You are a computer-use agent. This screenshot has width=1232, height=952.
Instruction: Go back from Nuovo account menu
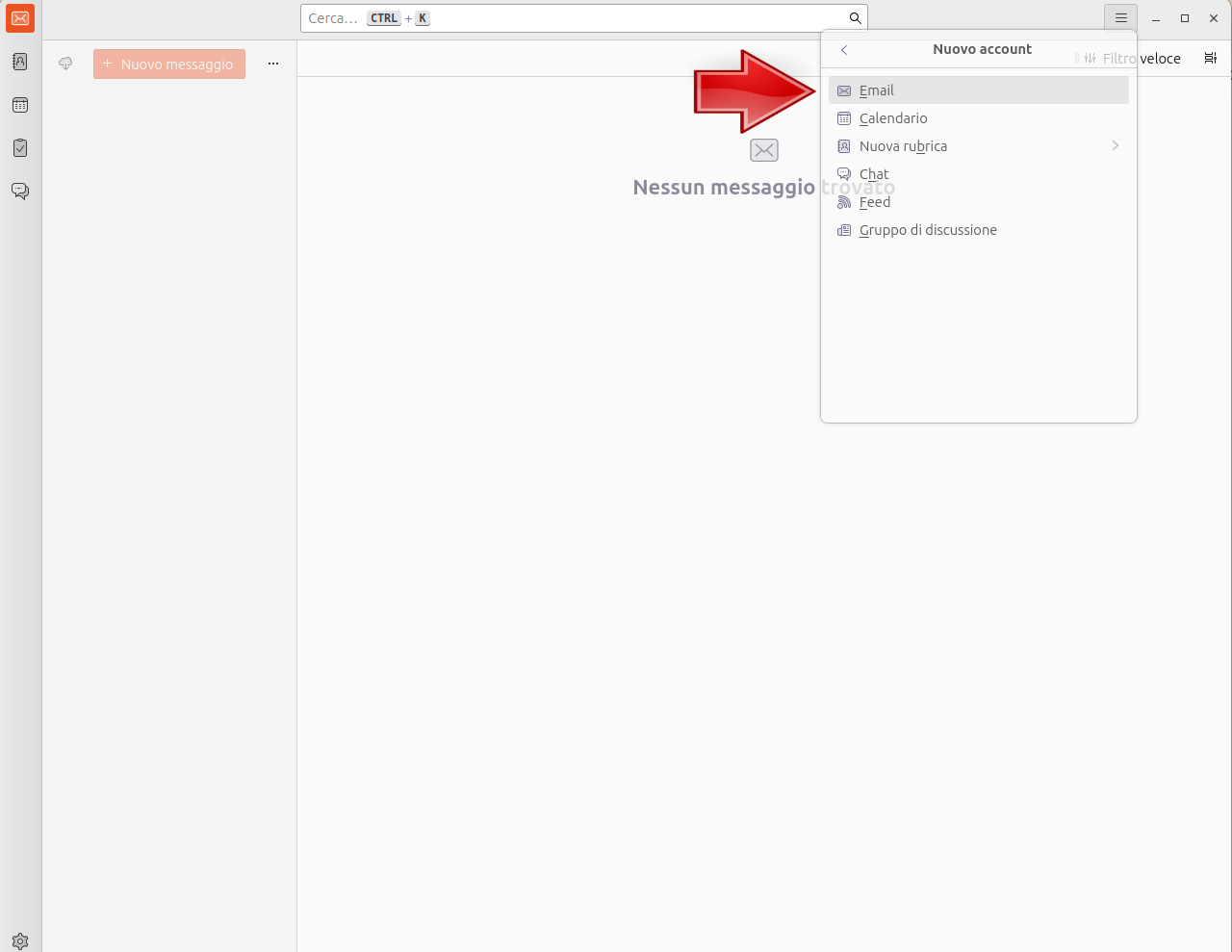point(844,50)
